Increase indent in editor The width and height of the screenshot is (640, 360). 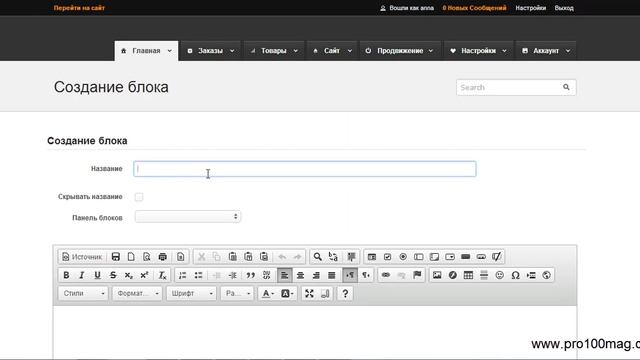[x=233, y=275]
